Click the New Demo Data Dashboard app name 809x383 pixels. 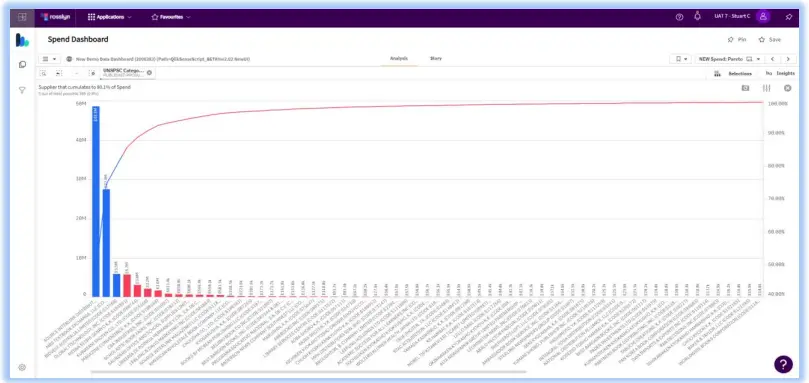(x=163, y=59)
